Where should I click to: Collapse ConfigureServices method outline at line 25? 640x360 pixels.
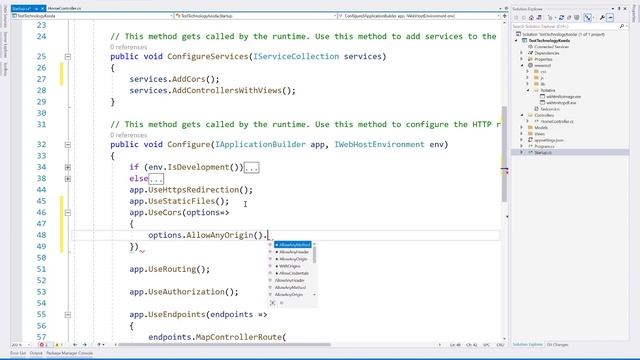click(68, 56)
